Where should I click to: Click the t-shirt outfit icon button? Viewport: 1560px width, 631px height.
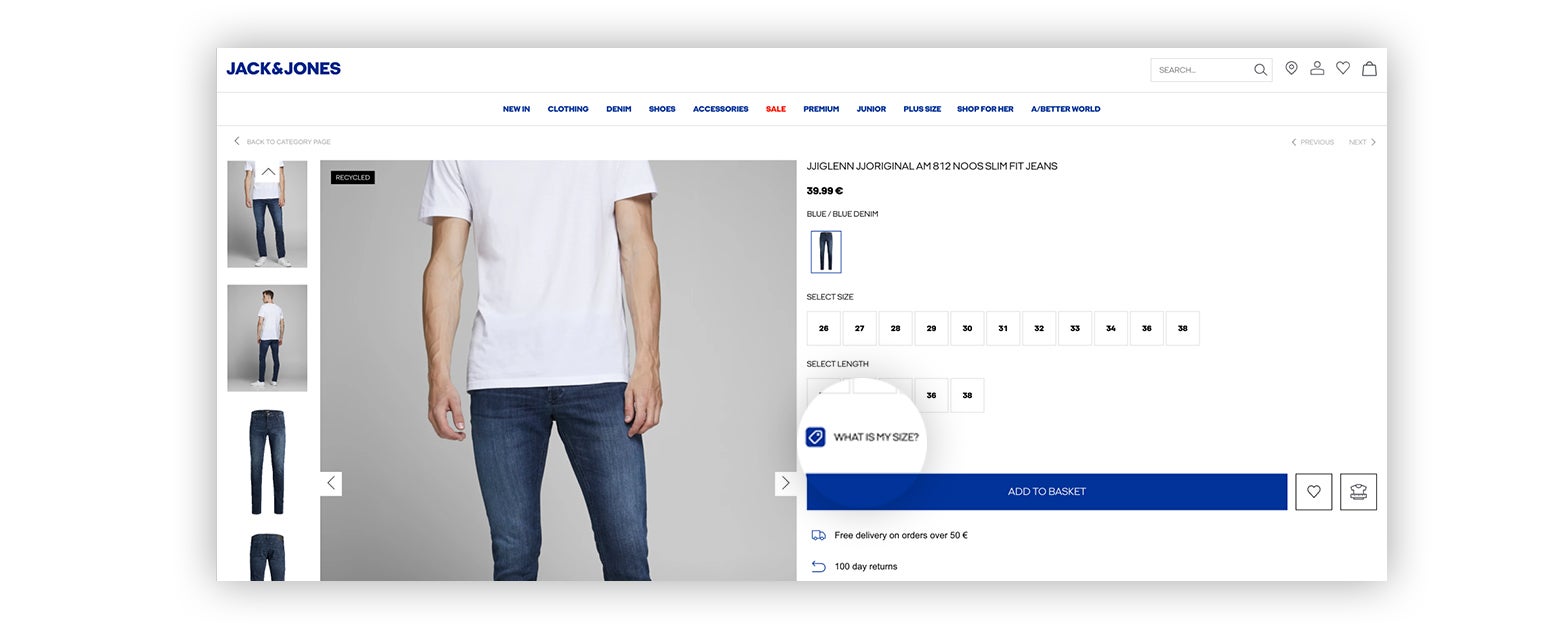(x=1358, y=491)
